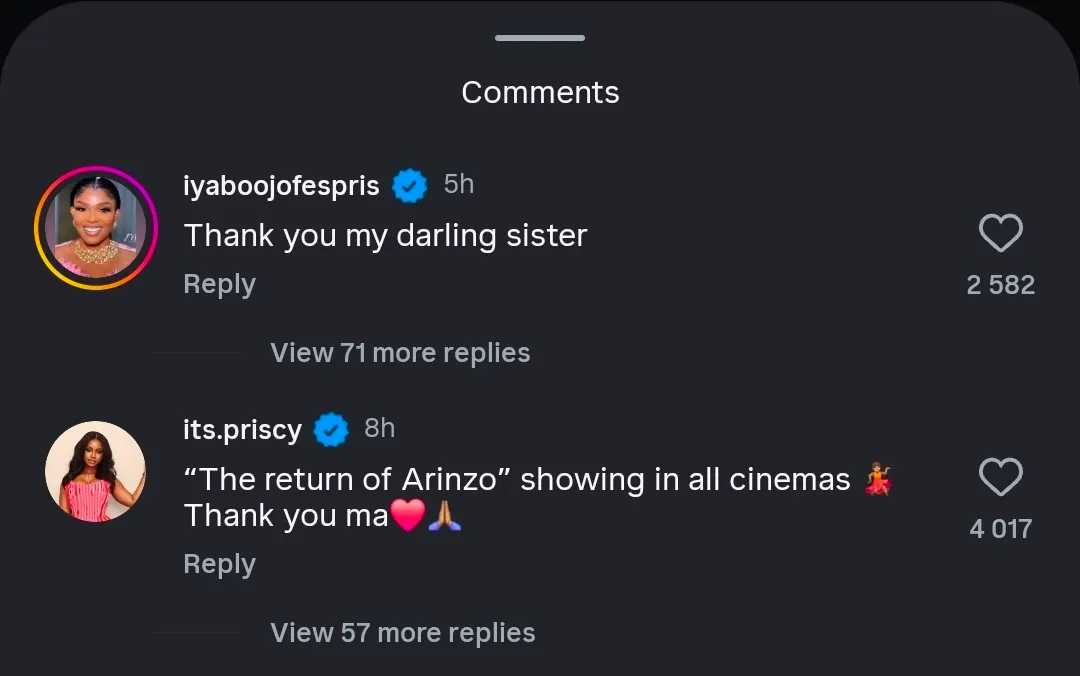Image resolution: width=1080 pixels, height=676 pixels.
Task: Like iyaboojofespris's comment with the heart
Action: [1000, 234]
